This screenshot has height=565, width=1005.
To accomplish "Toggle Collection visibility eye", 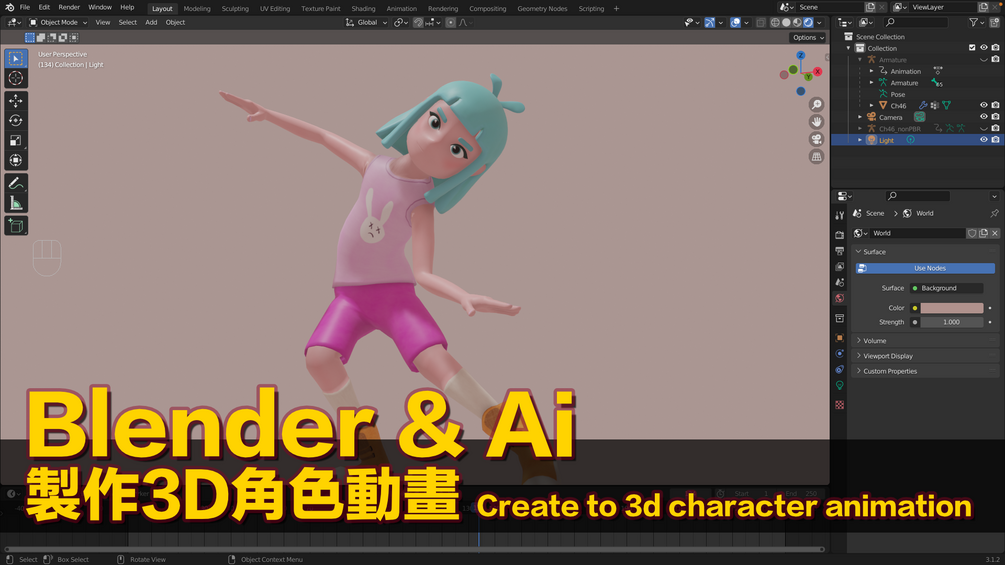I will [984, 47].
